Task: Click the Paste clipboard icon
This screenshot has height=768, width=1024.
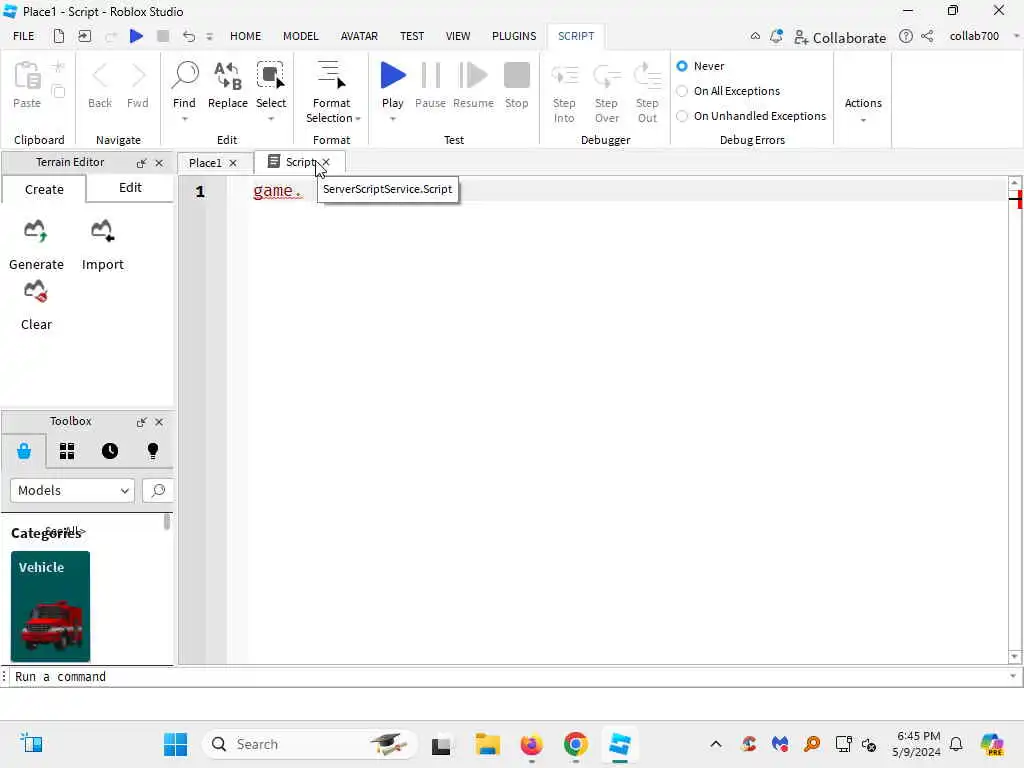Action: tap(27, 76)
